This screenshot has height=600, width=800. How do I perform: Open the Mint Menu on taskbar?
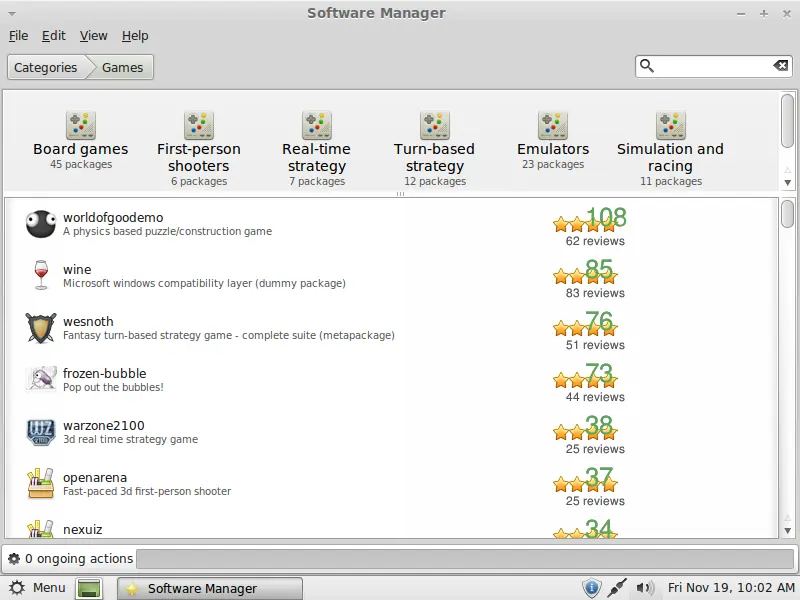(x=37, y=588)
